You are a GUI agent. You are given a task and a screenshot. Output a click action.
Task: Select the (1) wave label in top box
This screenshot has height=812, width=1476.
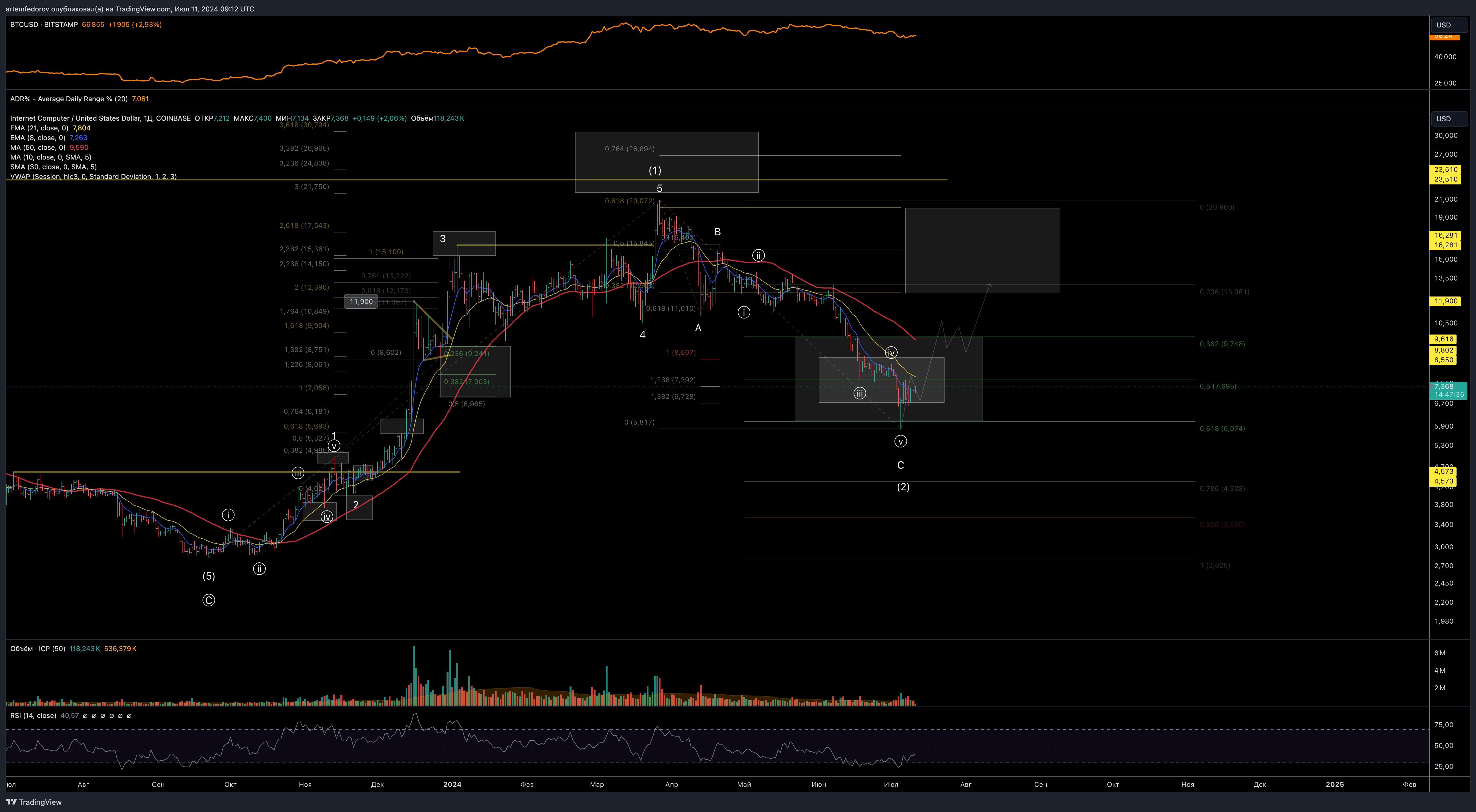point(655,170)
